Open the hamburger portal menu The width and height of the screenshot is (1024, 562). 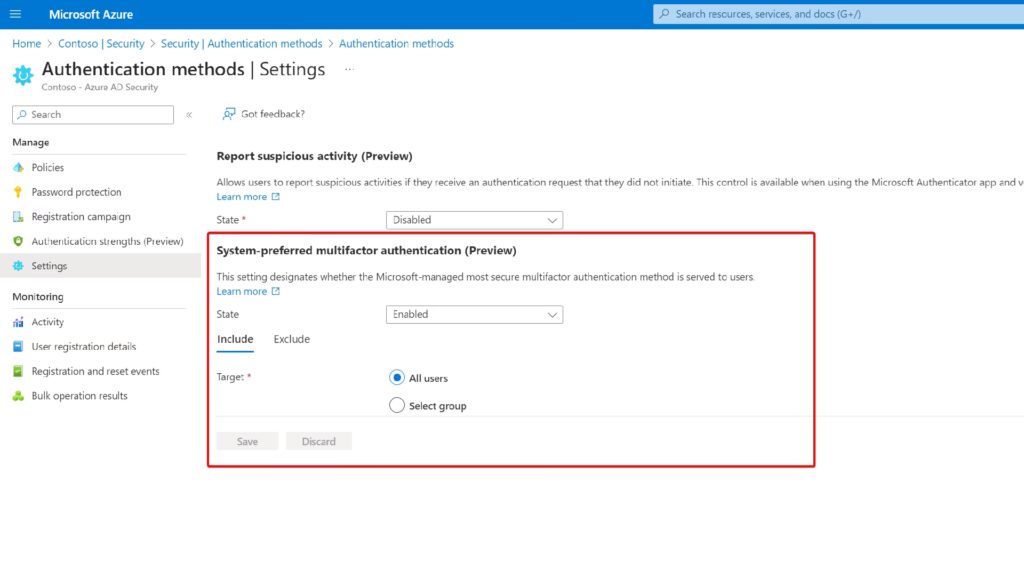(x=15, y=14)
